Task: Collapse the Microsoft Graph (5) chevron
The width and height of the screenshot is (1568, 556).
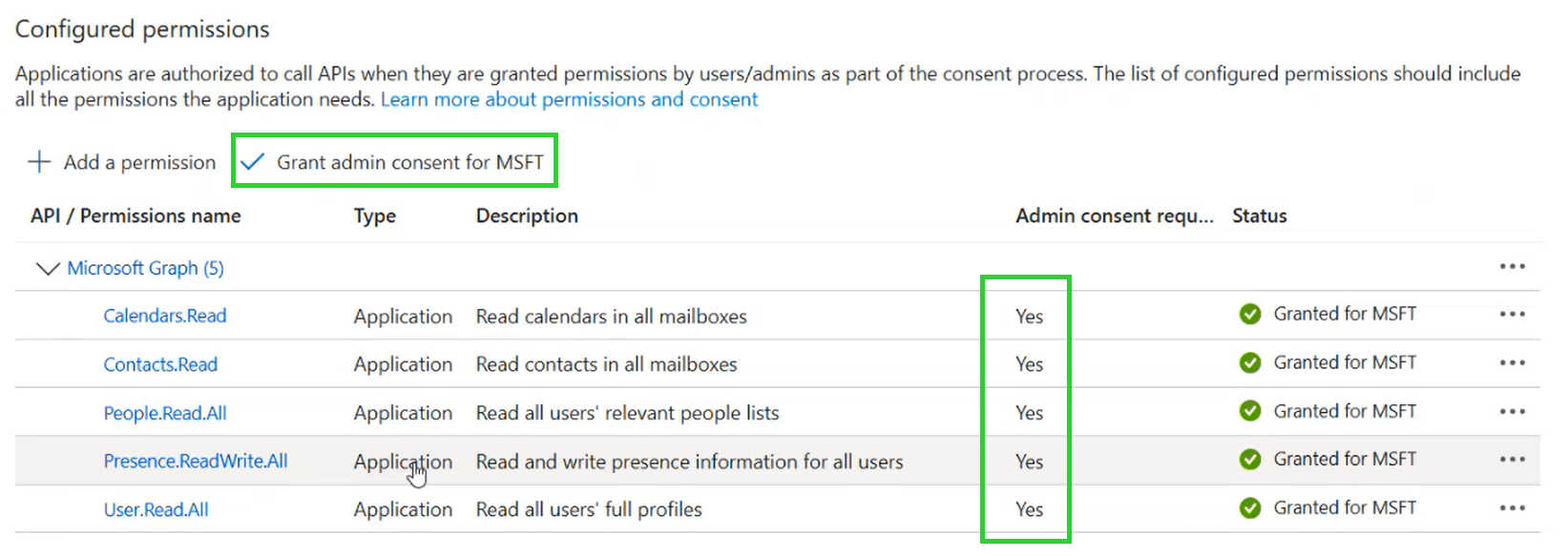Action: pos(47,268)
